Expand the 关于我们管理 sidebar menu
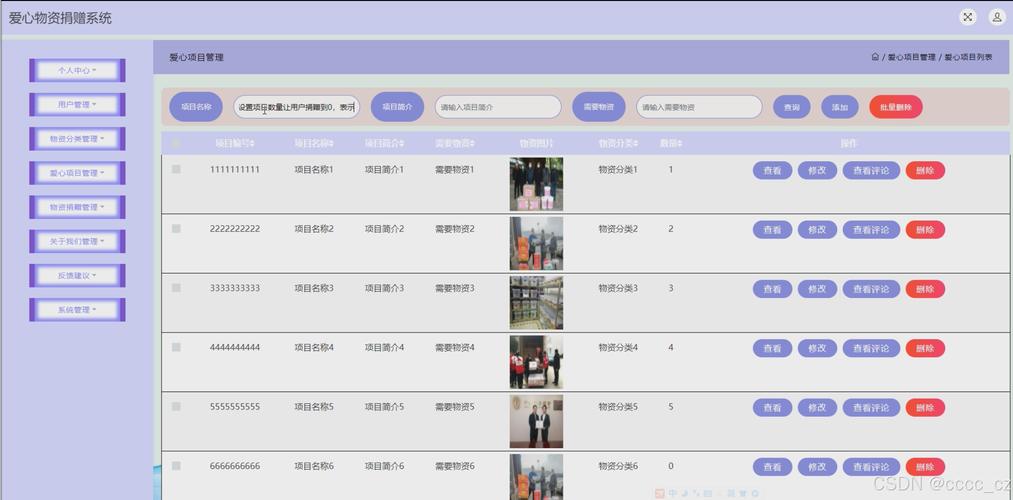 point(77,242)
